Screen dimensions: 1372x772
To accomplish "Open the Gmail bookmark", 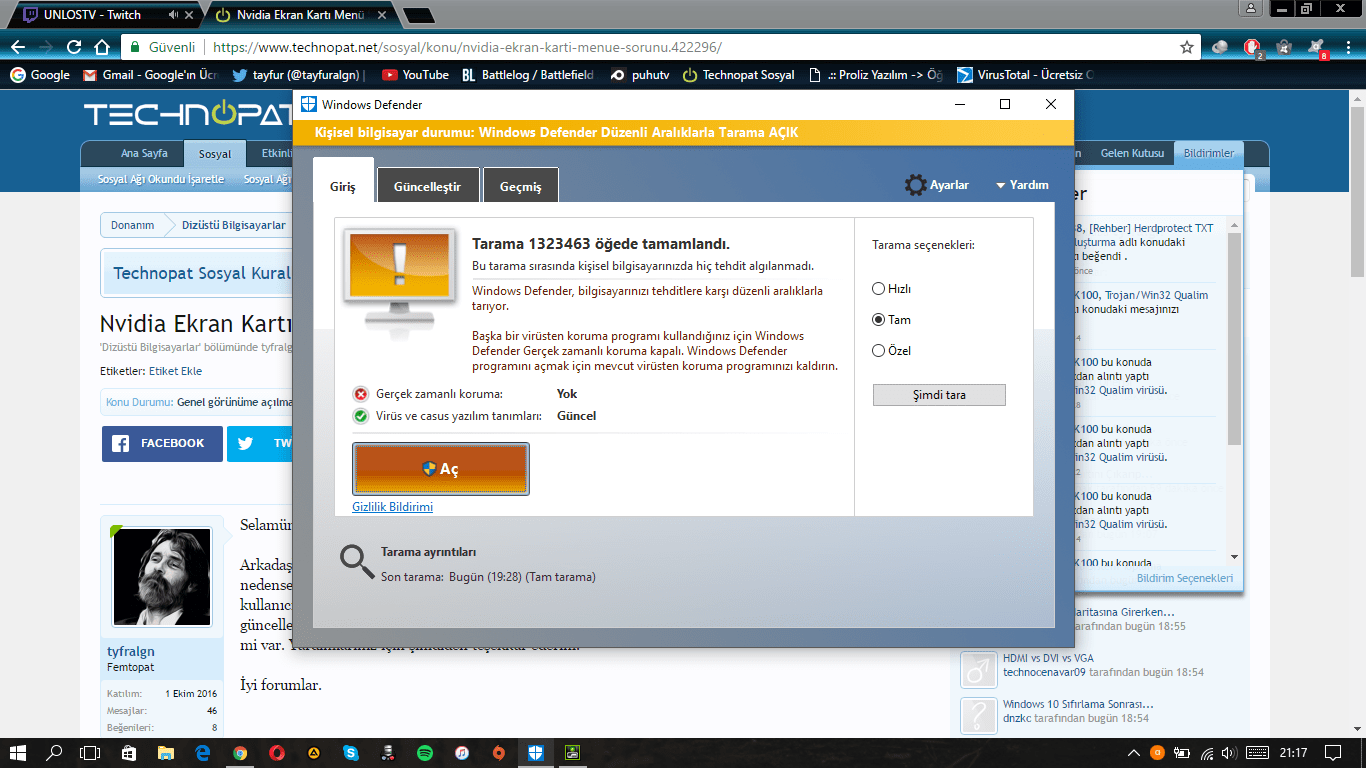I will click(150, 75).
